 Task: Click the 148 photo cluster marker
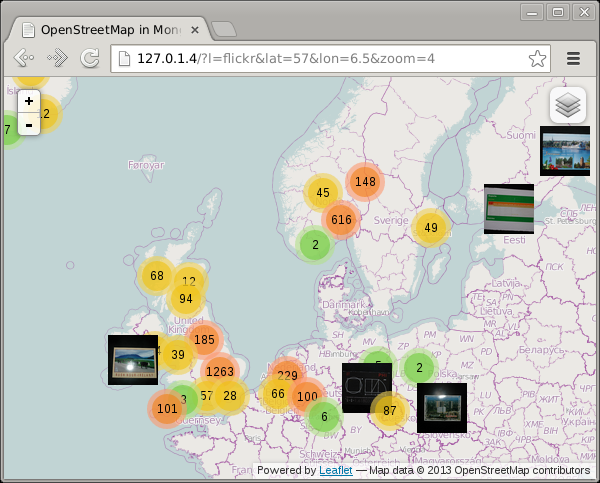365,181
